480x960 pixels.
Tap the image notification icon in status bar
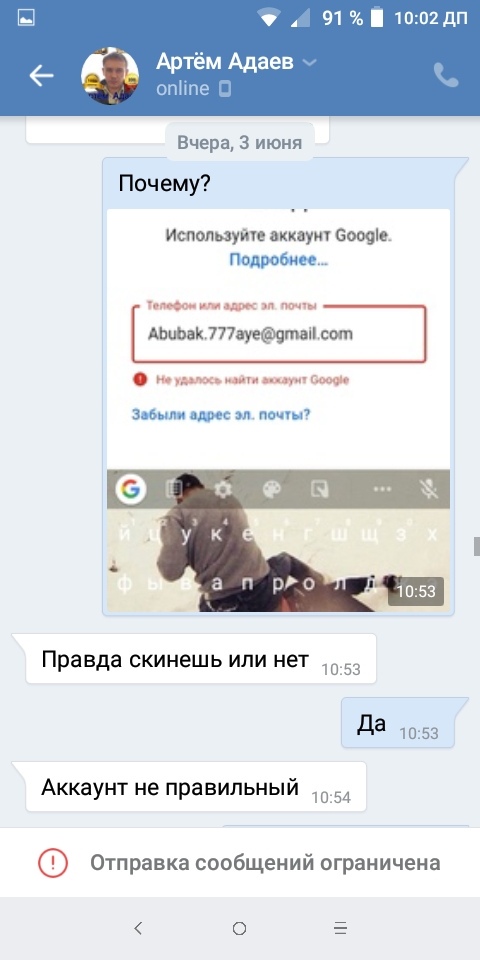click(26, 18)
